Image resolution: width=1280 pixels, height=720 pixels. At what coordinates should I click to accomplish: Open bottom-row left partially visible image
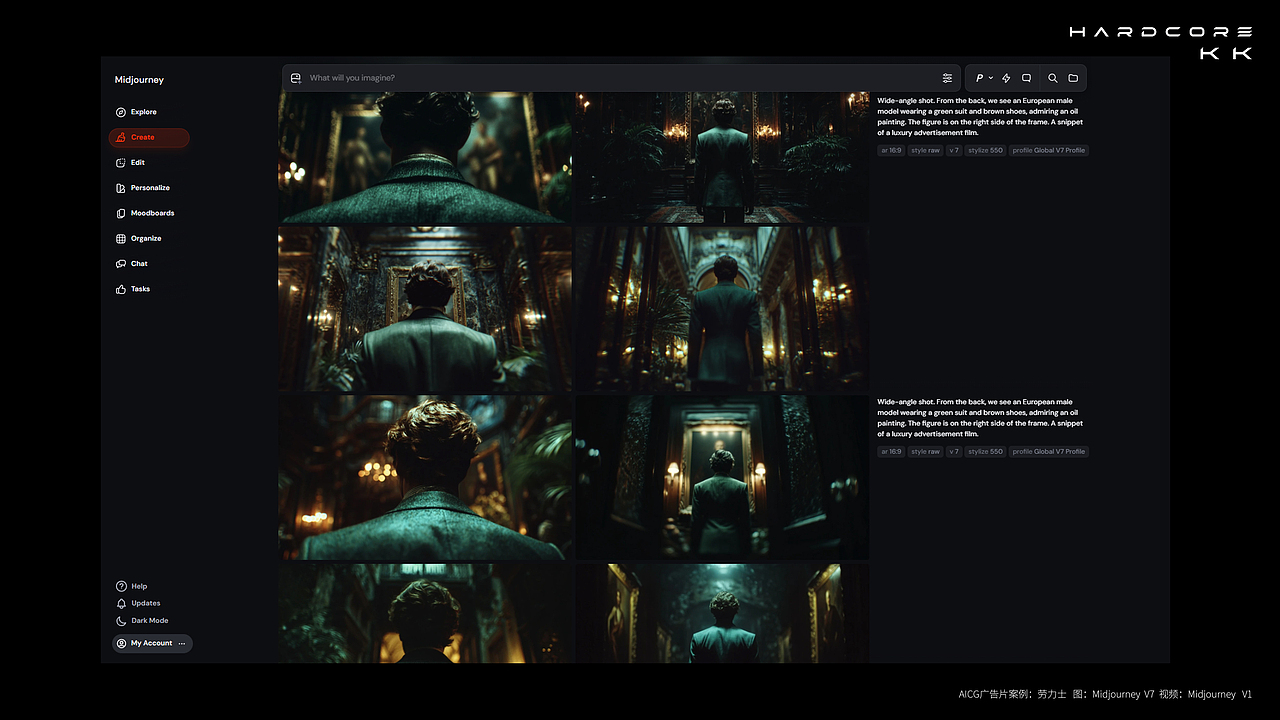tap(425, 613)
